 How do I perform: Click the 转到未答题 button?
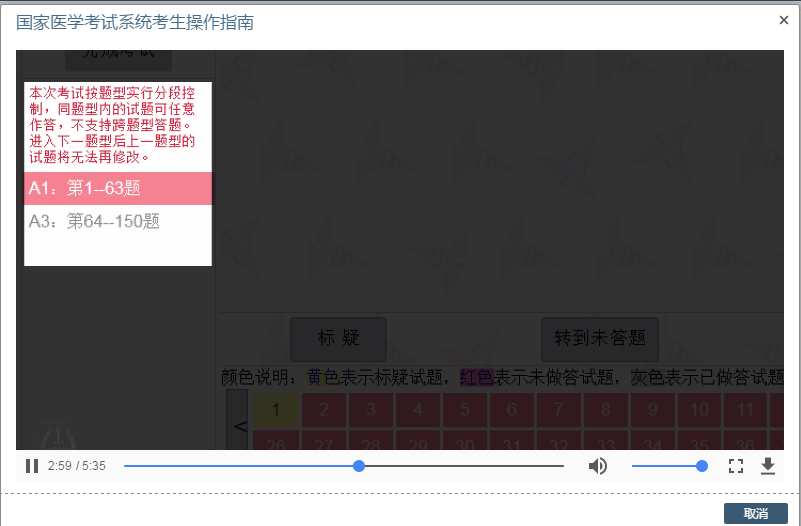tap(600, 339)
